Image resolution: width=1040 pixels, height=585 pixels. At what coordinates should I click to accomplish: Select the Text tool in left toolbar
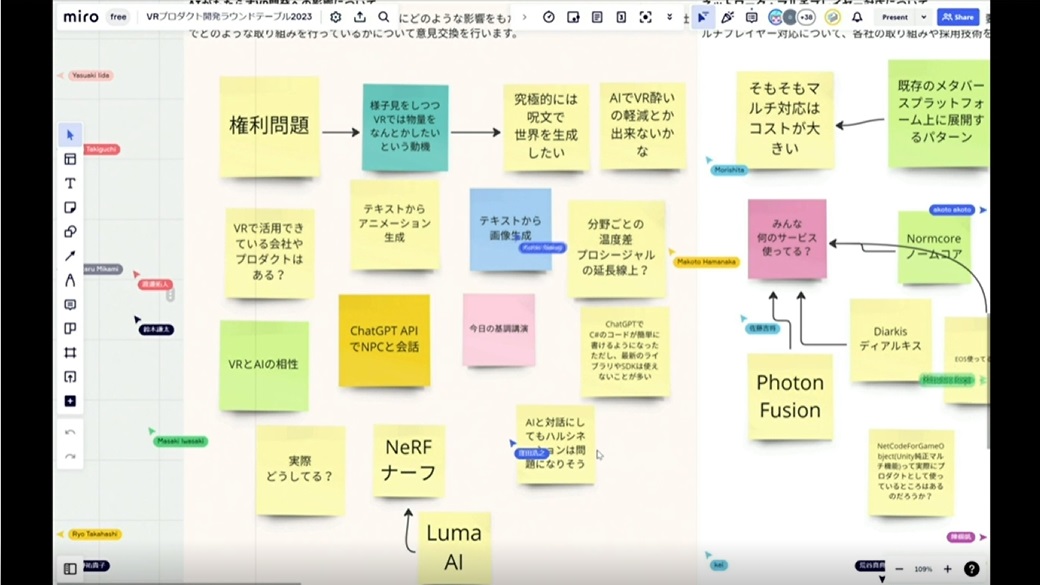coord(70,183)
